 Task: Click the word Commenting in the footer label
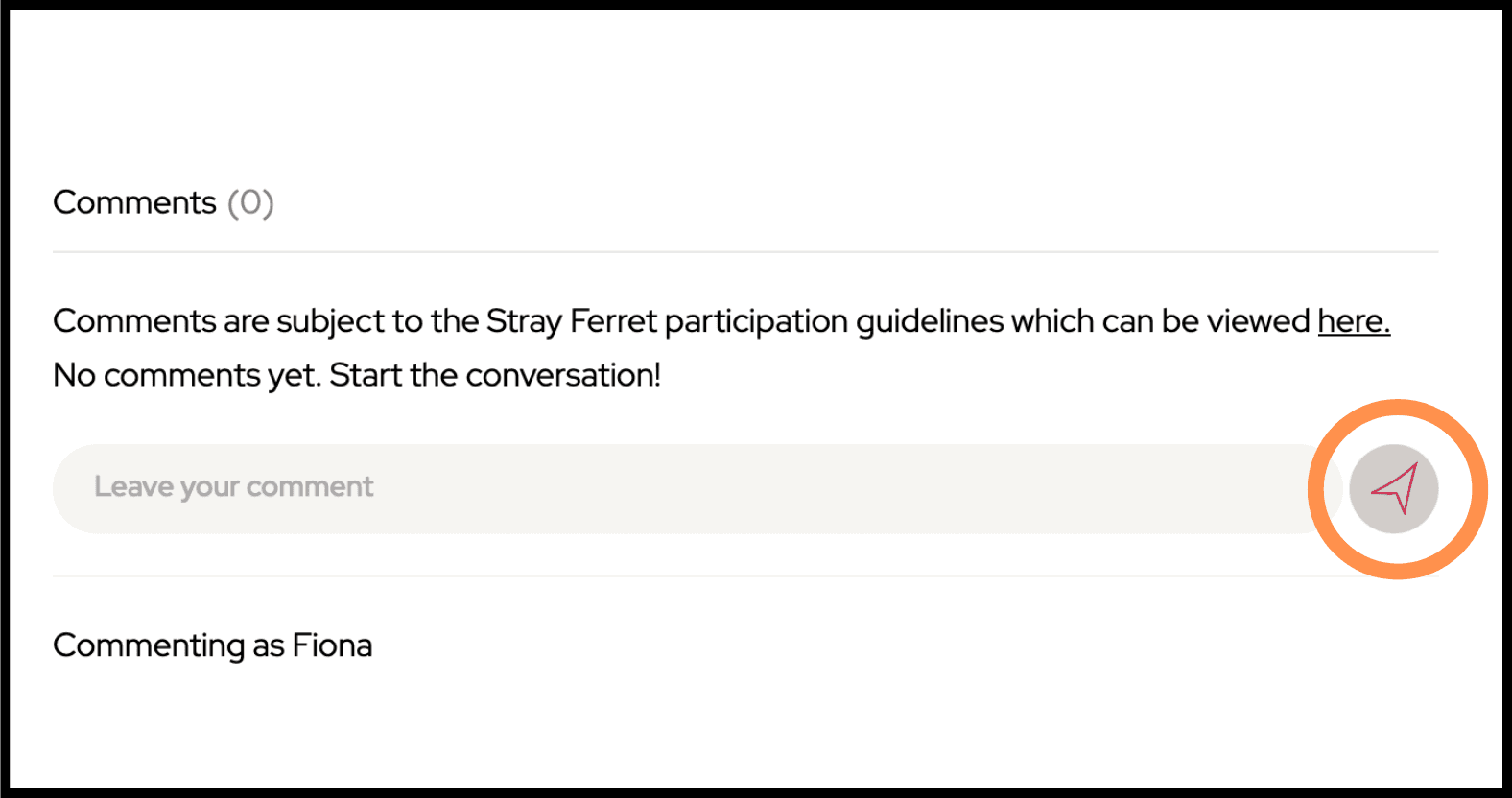(x=149, y=645)
